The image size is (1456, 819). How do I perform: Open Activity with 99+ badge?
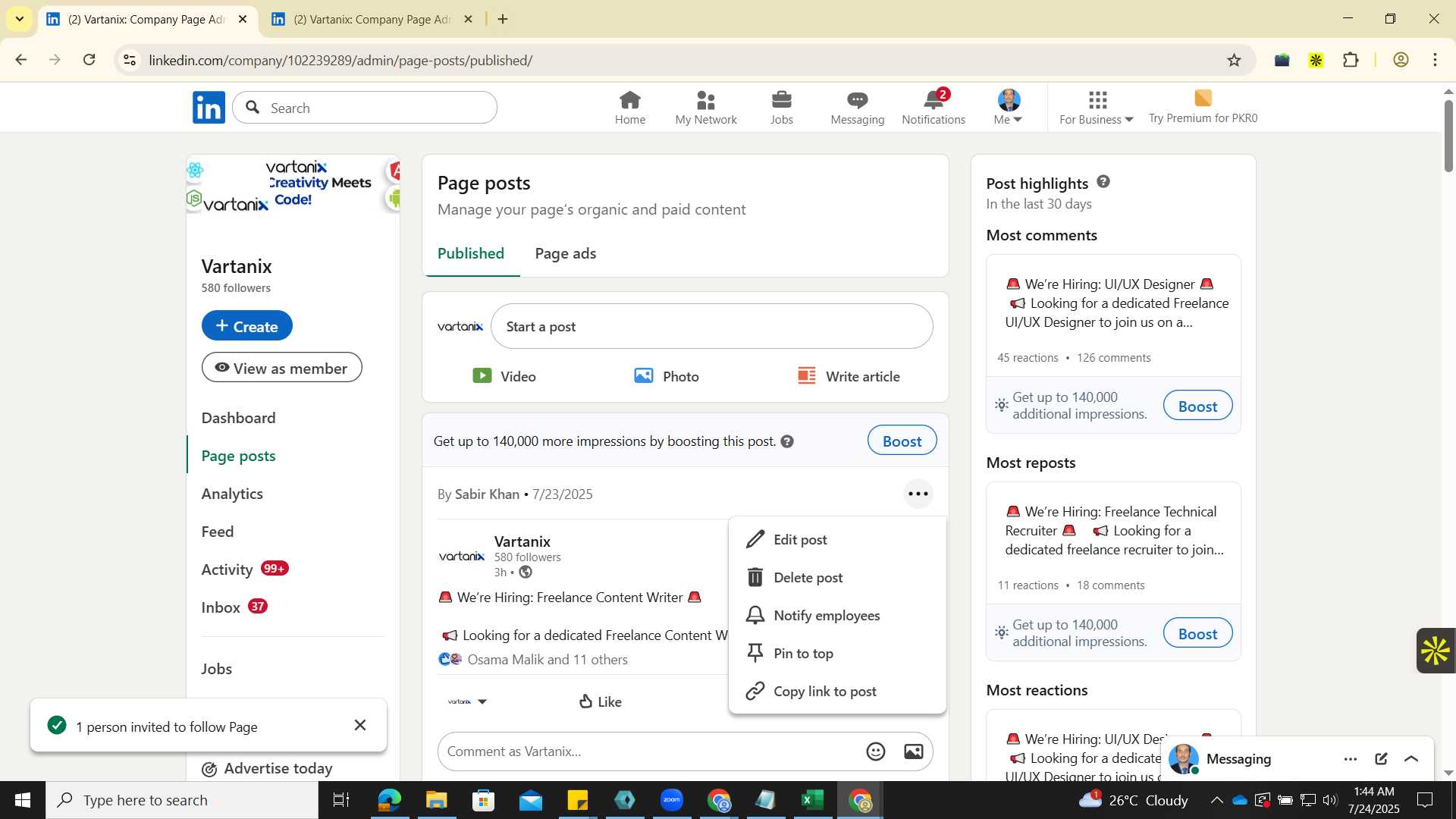pos(245,570)
